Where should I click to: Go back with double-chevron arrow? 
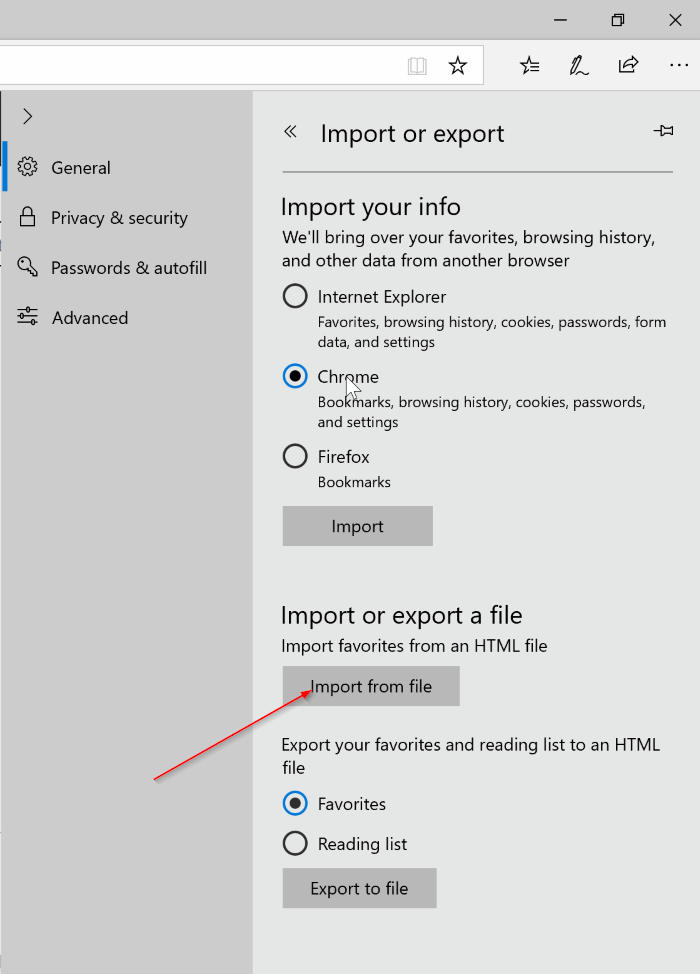coord(290,131)
